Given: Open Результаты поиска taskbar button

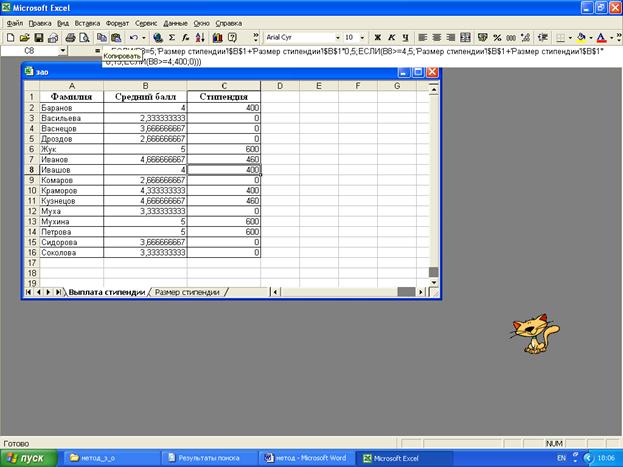Looking at the screenshot, I should (x=209, y=458).
